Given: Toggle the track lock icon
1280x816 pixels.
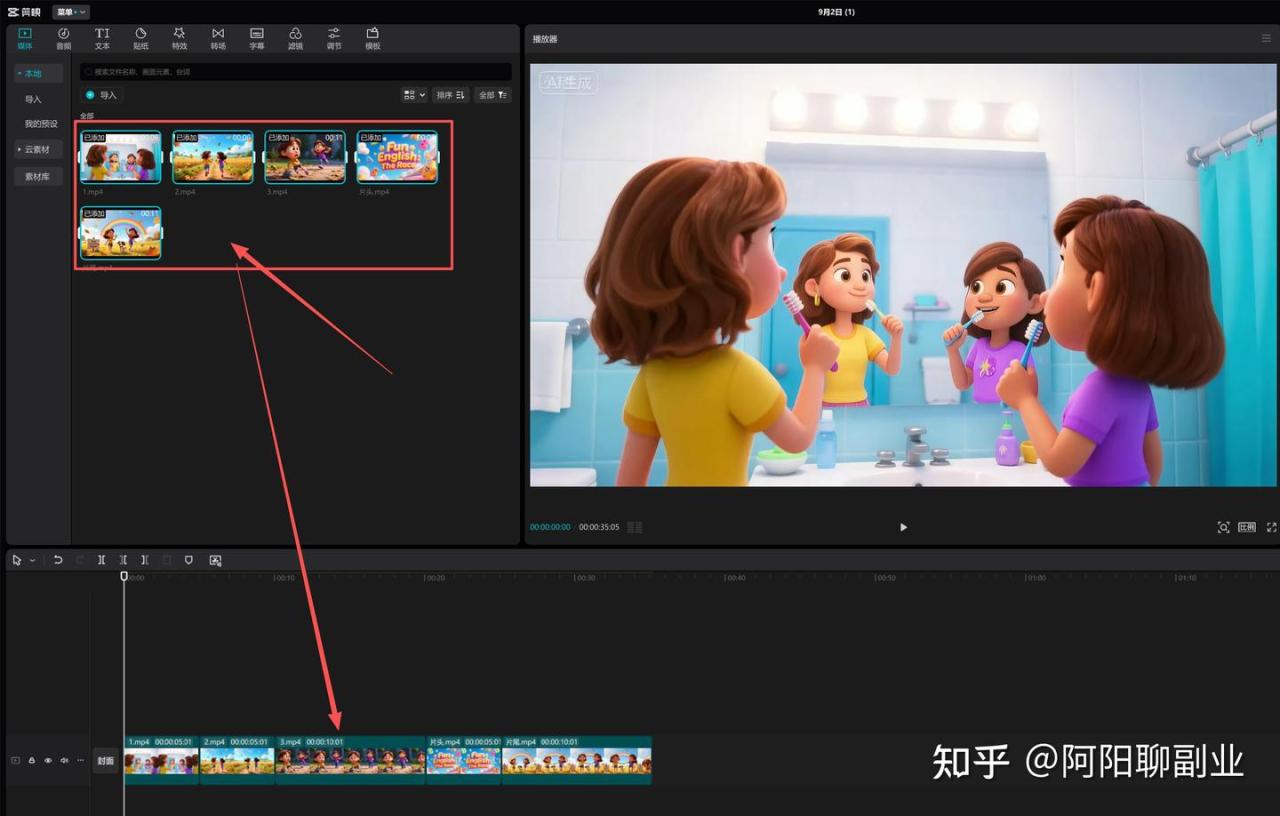Looking at the screenshot, I should tap(32, 761).
